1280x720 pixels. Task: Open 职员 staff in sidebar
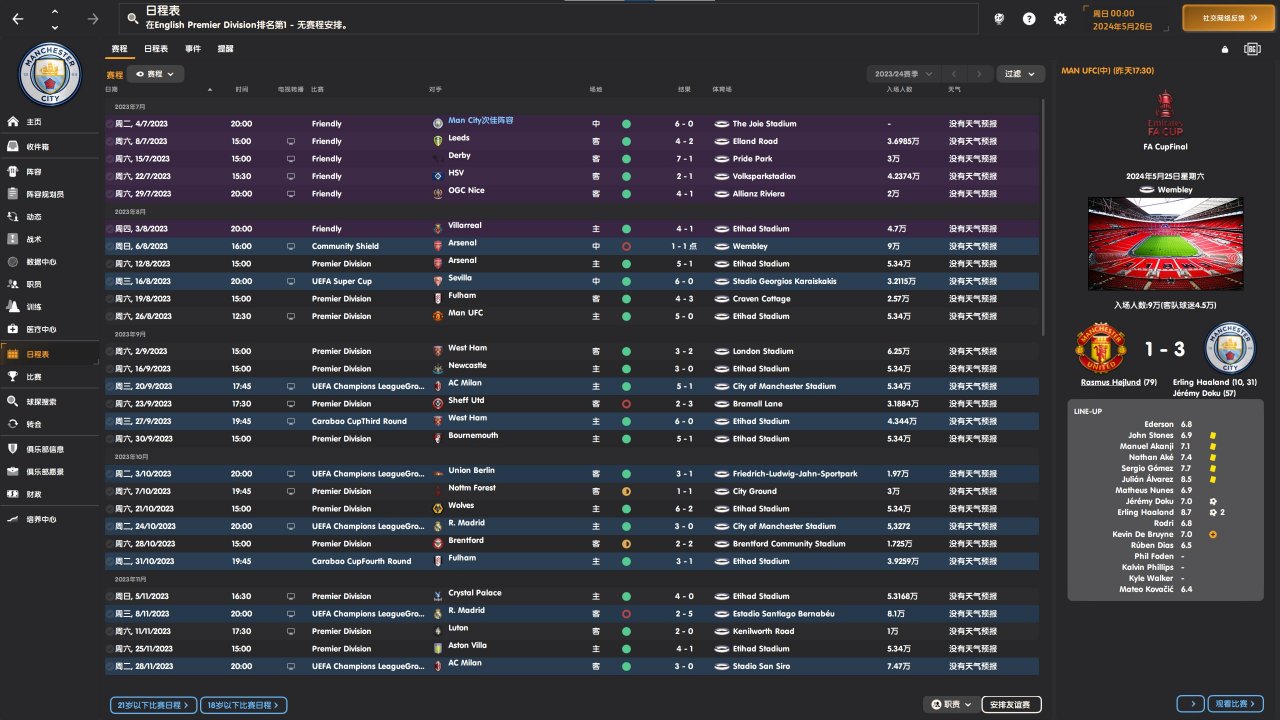[50, 284]
